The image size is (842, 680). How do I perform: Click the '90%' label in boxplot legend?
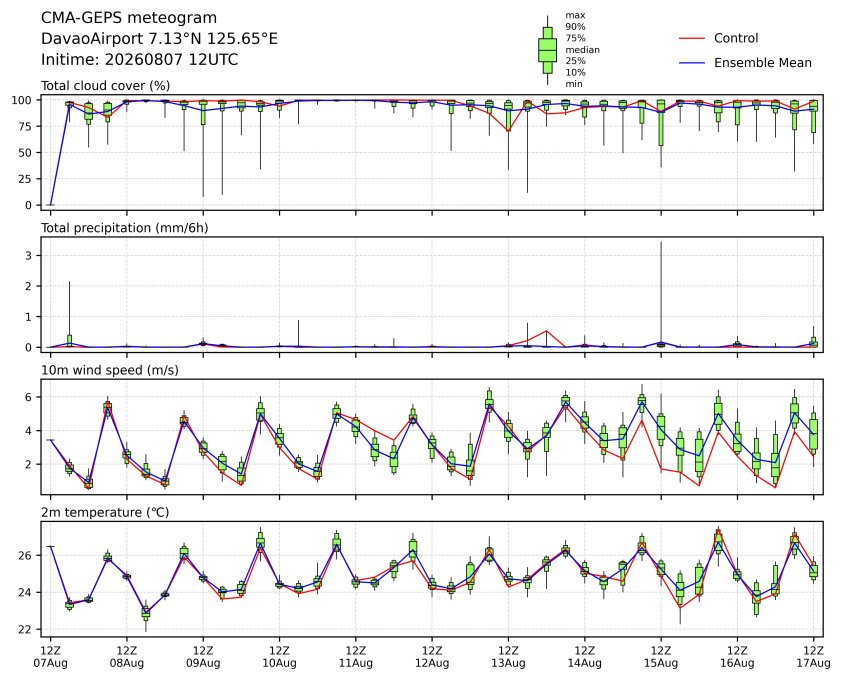[575, 27]
